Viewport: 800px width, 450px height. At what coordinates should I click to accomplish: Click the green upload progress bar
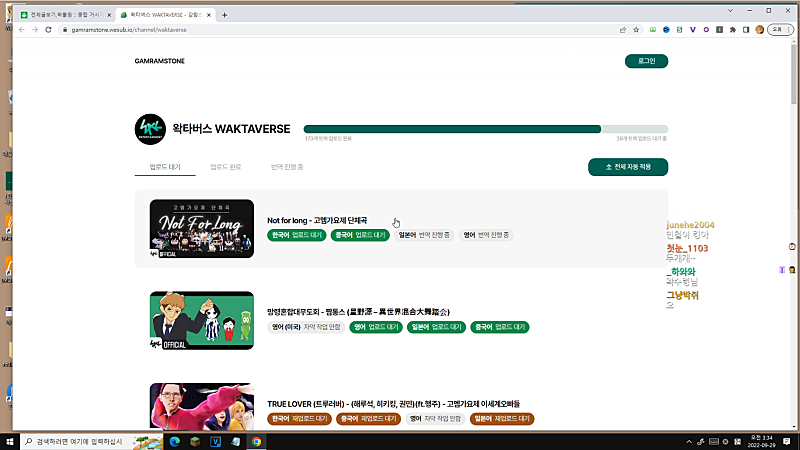click(x=485, y=129)
